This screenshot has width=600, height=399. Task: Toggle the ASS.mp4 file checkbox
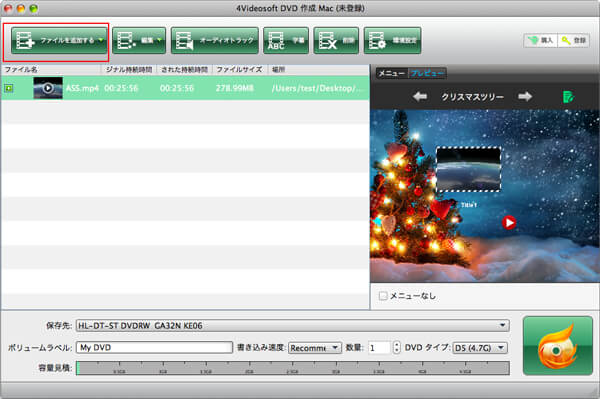(9, 88)
